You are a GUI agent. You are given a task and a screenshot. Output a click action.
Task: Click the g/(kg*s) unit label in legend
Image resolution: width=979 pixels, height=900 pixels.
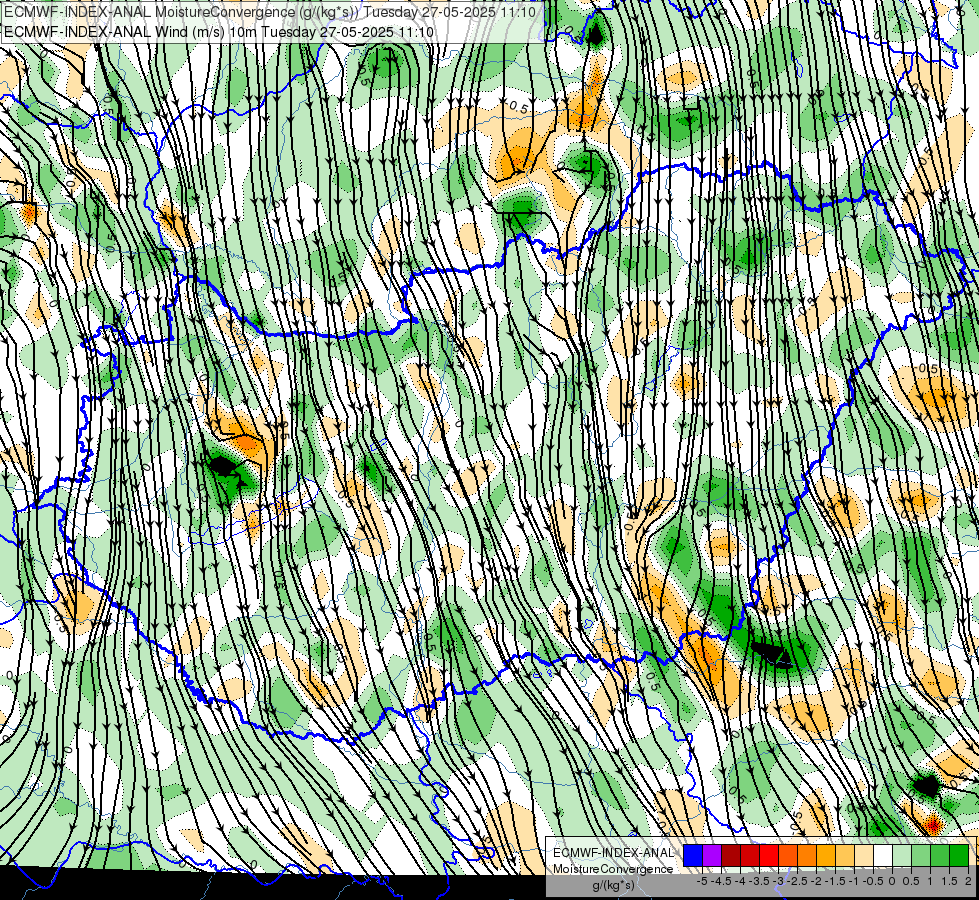[613, 885]
